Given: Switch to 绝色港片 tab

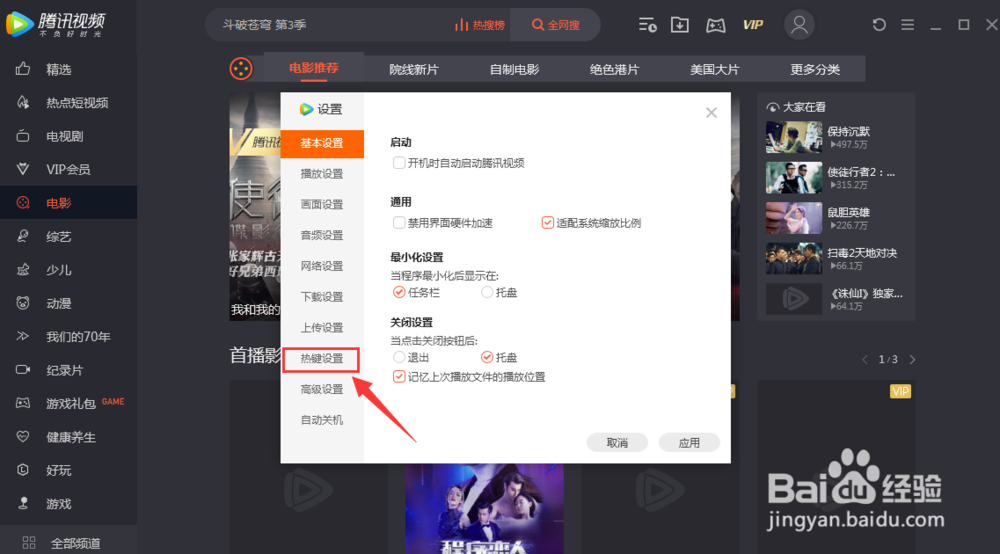Looking at the screenshot, I should point(614,69).
